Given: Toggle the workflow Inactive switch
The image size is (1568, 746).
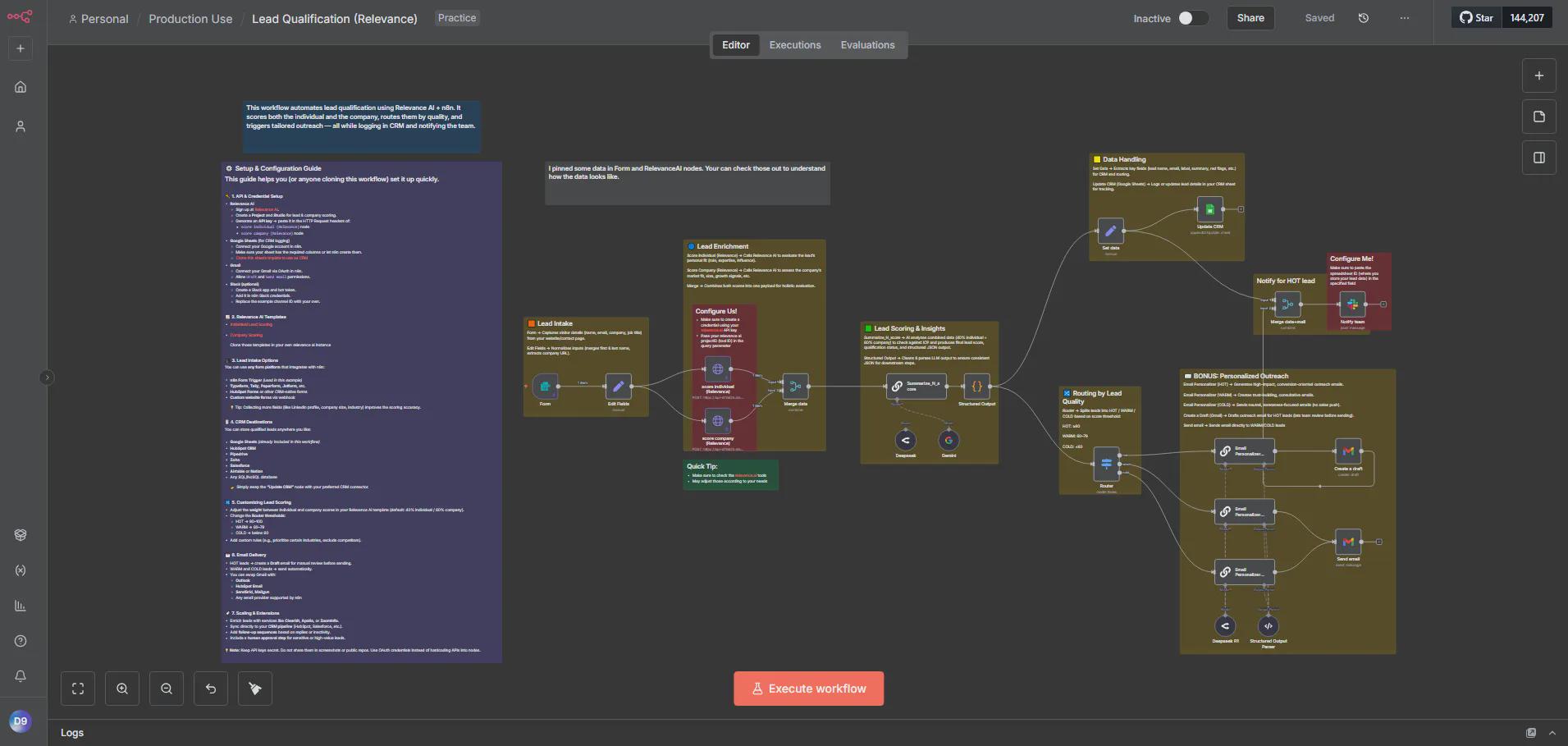Looking at the screenshot, I should click(x=1193, y=18).
